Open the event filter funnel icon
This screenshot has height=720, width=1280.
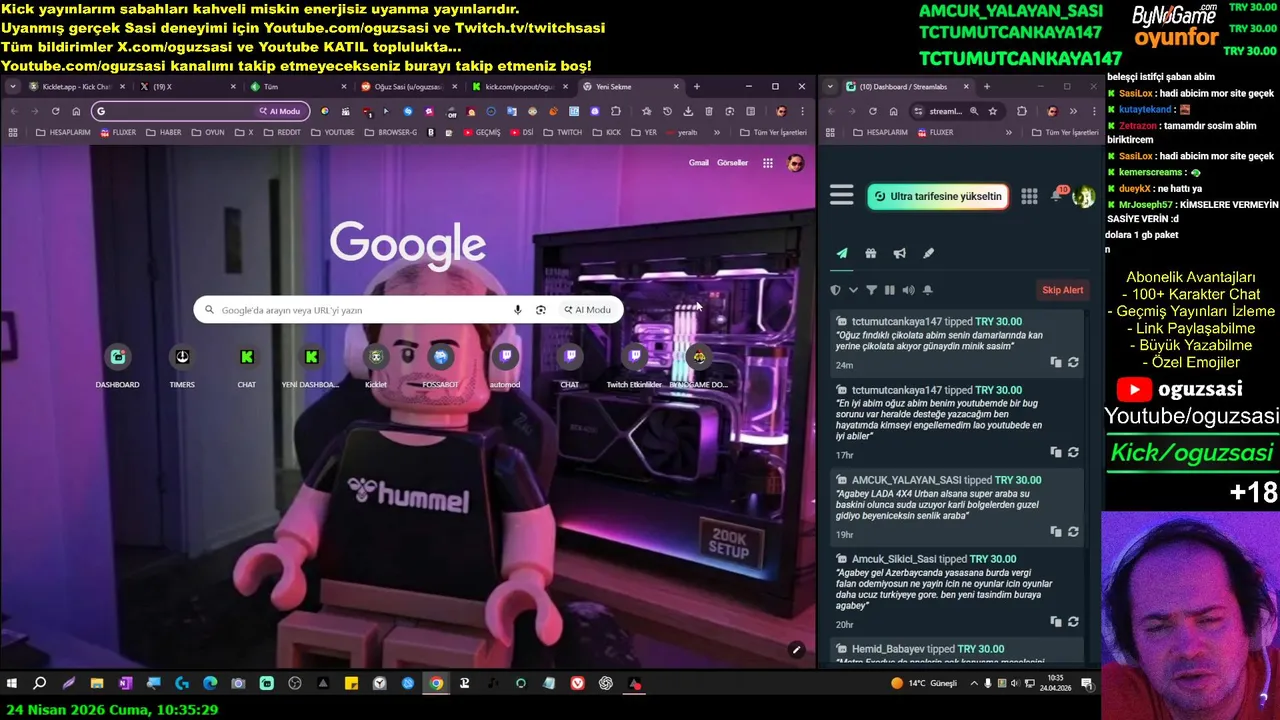tap(871, 290)
